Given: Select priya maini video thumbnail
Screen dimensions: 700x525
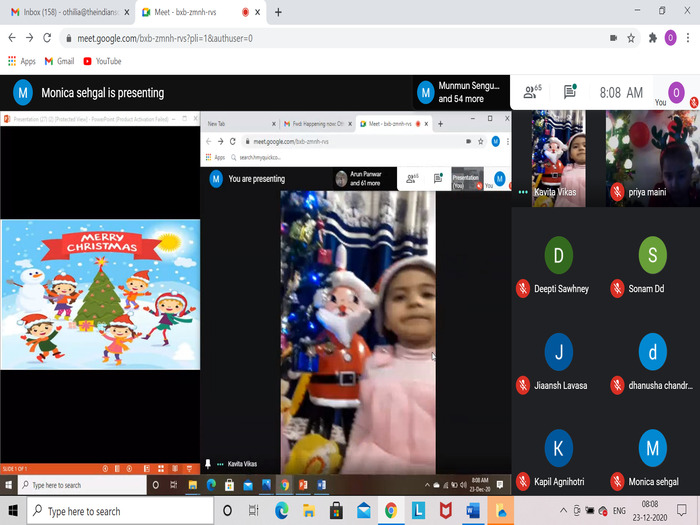Looking at the screenshot, I should (652, 158).
